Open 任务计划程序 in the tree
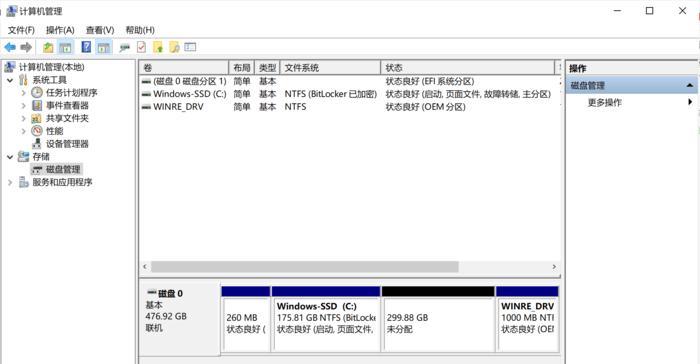The height and width of the screenshot is (364, 700). click(x=71, y=92)
